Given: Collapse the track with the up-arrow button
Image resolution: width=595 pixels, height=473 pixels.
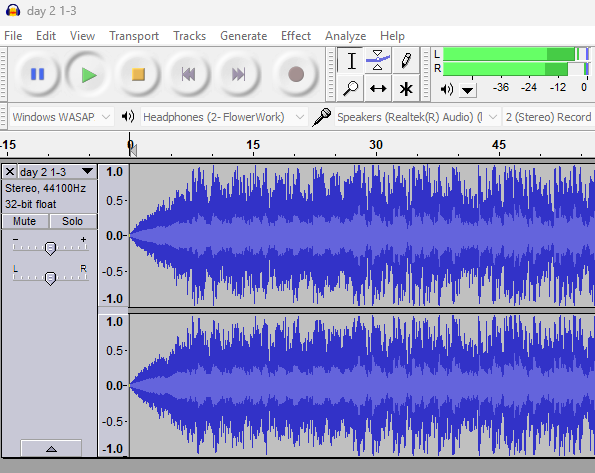Looking at the screenshot, I should [x=51, y=448].
